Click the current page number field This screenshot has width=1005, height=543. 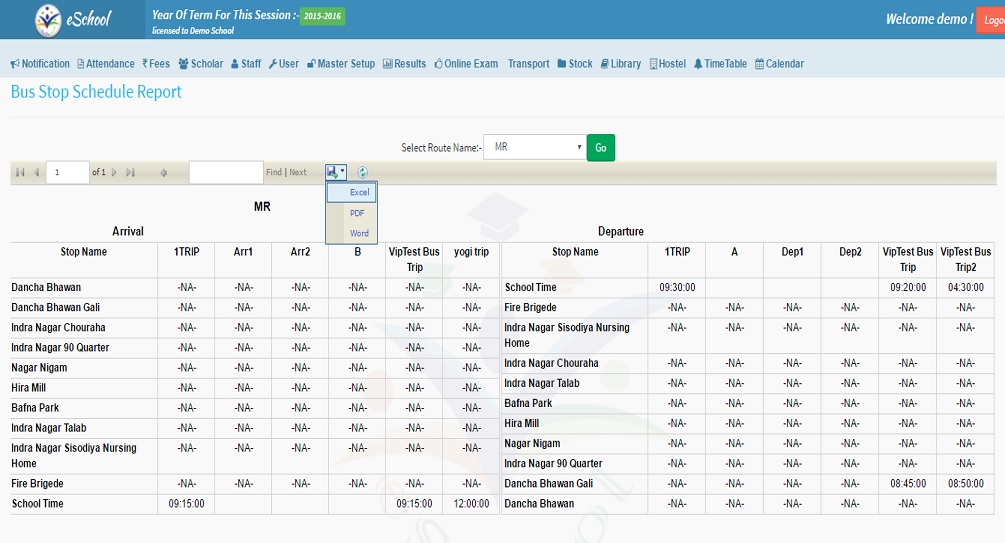pos(67,173)
